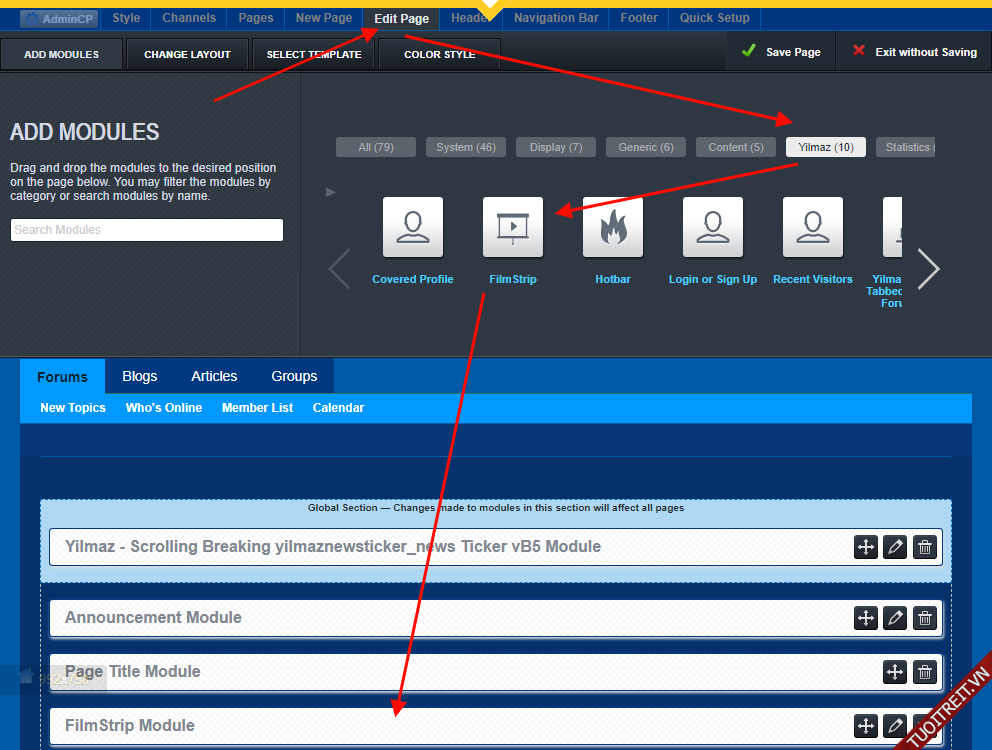Show All (79) modules filter
This screenshot has width=992, height=750.
[x=376, y=147]
